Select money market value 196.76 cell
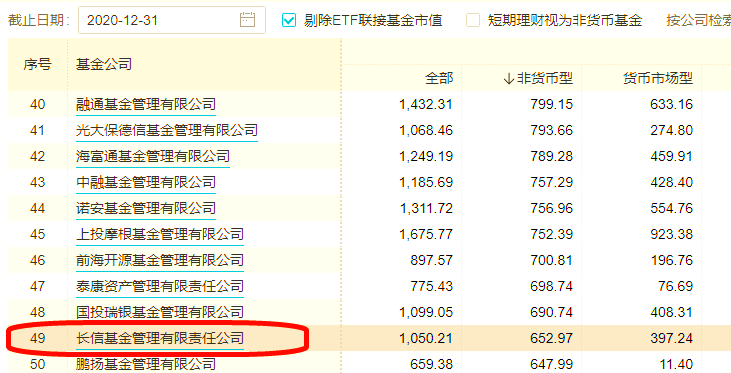This screenshot has height=373, width=731. [x=671, y=260]
